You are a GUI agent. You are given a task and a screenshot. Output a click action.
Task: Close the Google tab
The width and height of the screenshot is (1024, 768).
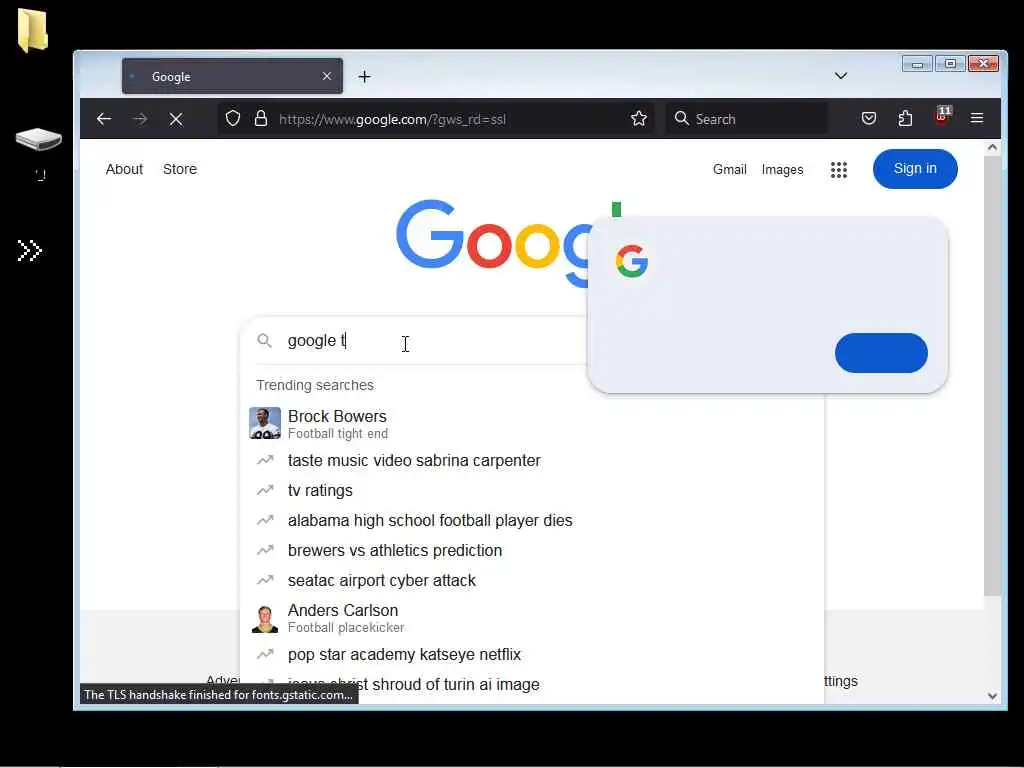(327, 76)
